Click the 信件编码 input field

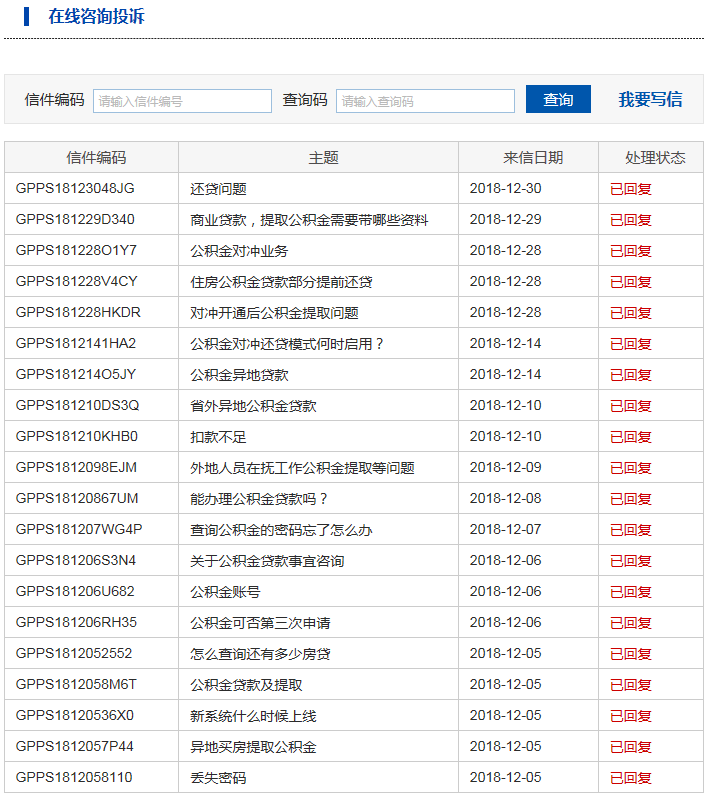[x=182, y=101]
